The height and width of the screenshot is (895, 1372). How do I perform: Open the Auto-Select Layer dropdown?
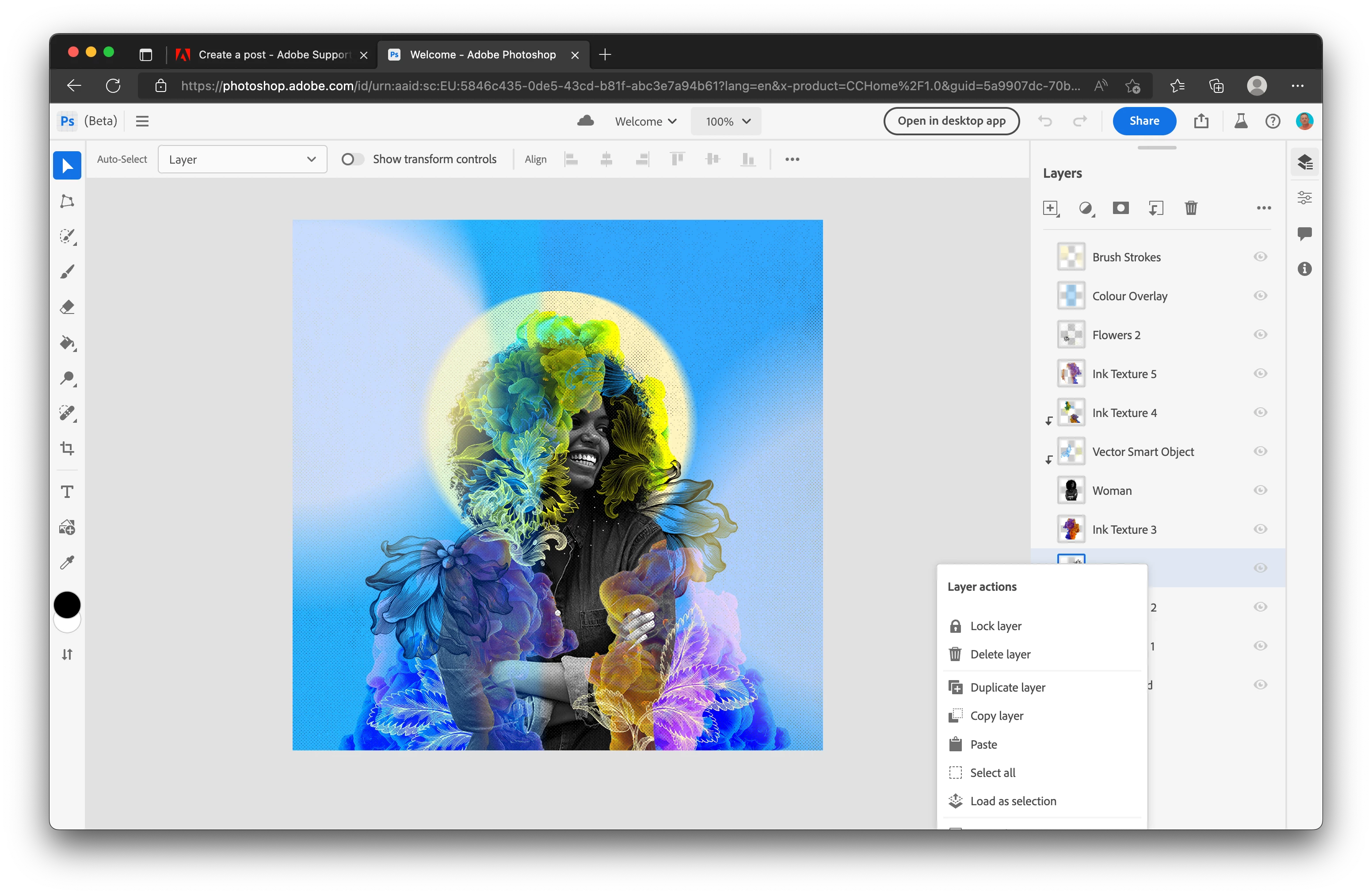click(x=242, y=159)
